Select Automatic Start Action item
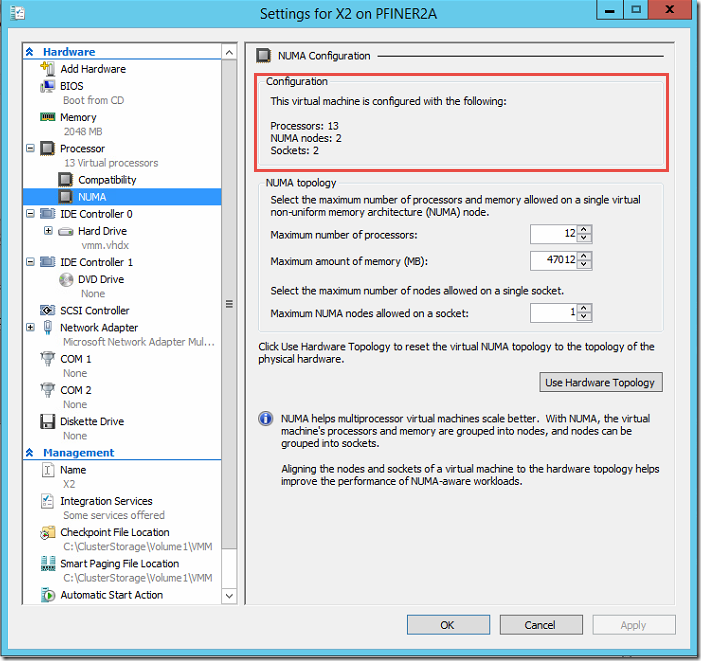The width and height of the screenshot is (701, 661). pyautogui.click(x=112, y=595)
